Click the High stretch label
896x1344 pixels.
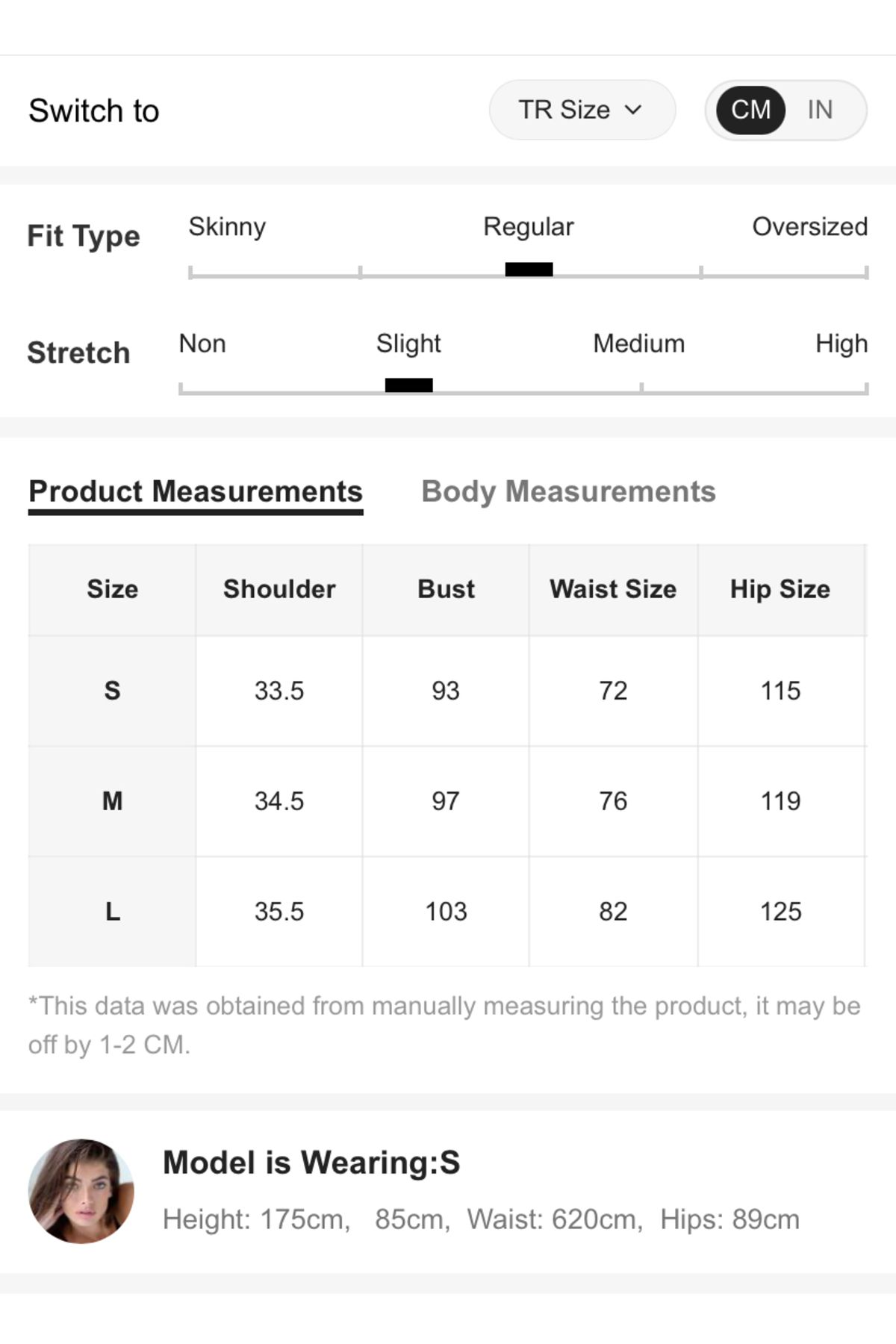841,343
